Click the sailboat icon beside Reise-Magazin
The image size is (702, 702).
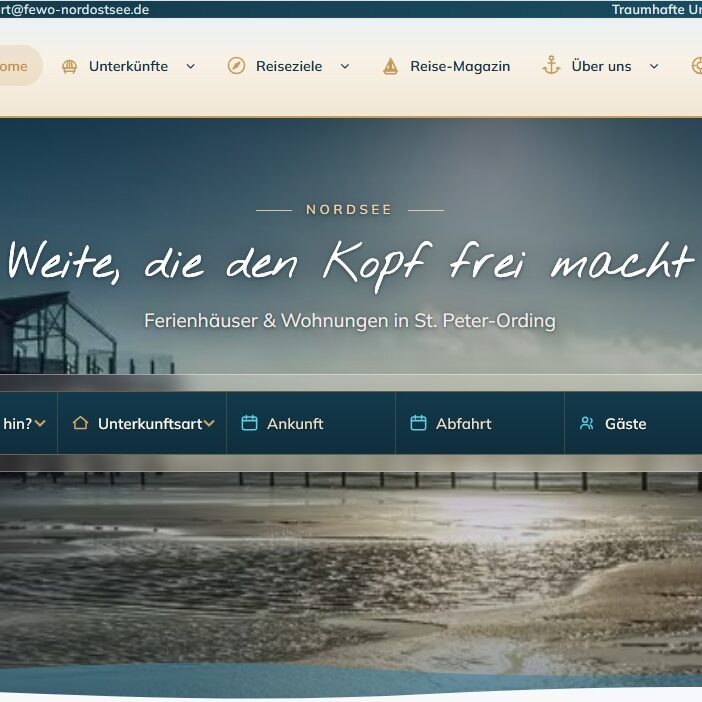point(390,66)
